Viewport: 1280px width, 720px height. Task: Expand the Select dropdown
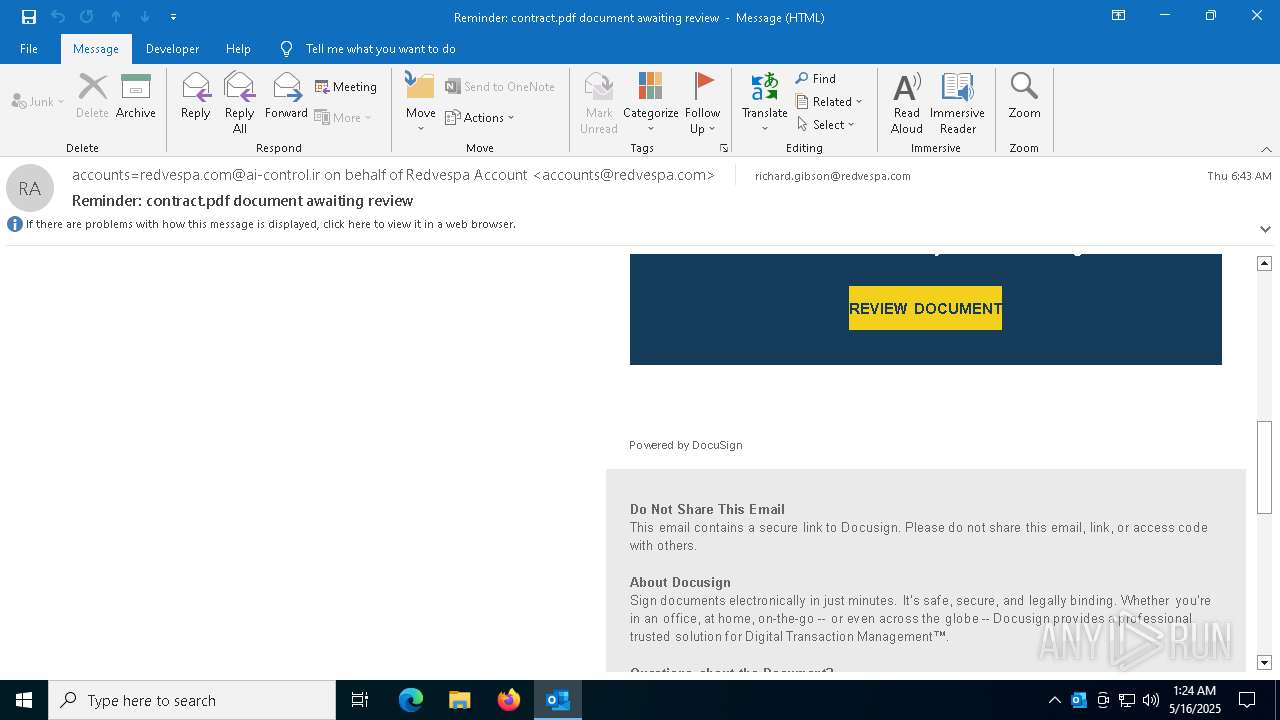pyautogui.click(x=826, y=124)
